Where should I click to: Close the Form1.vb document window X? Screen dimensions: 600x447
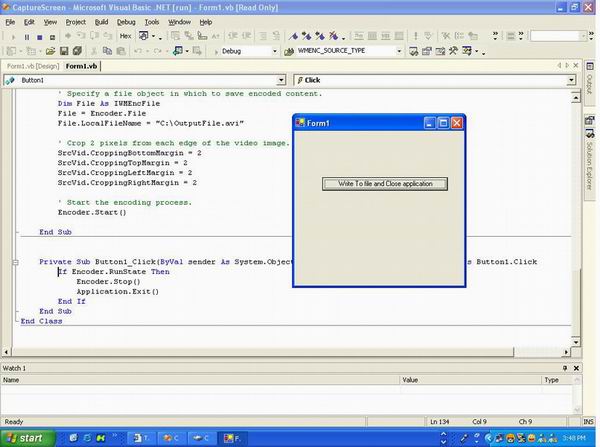(576, 65)
